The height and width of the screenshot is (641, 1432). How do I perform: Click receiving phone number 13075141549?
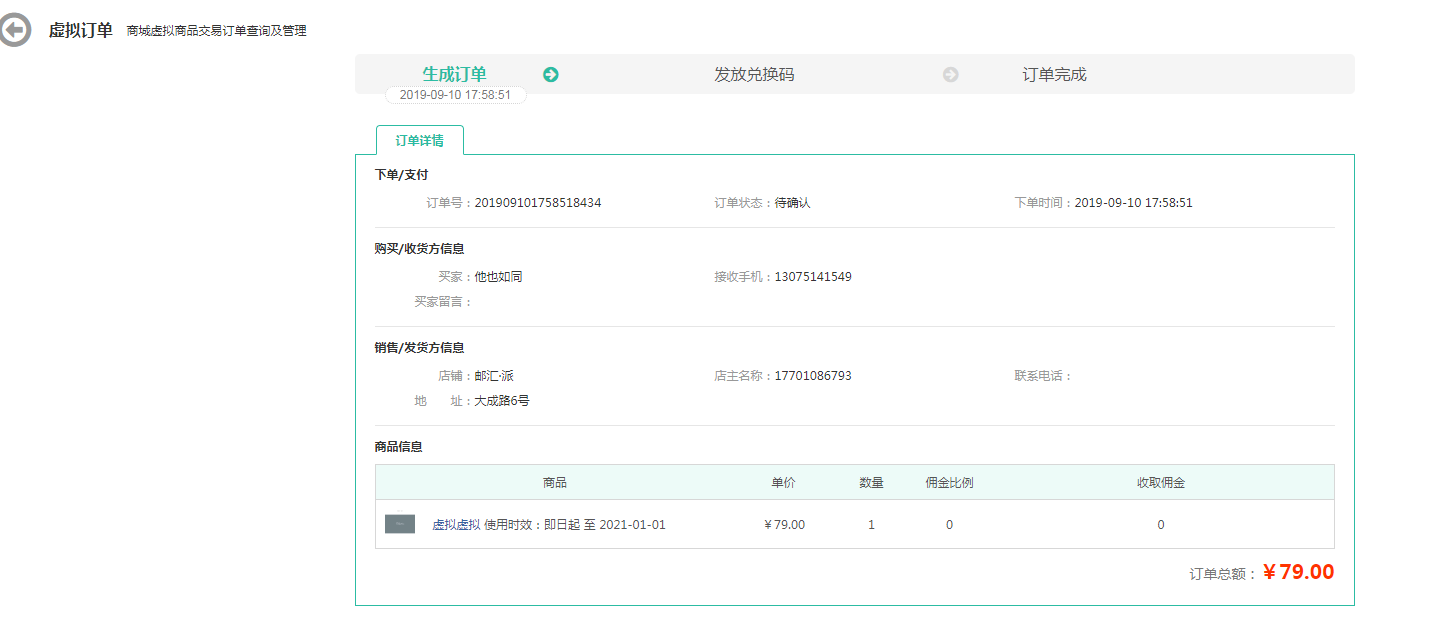coord(813,277)
